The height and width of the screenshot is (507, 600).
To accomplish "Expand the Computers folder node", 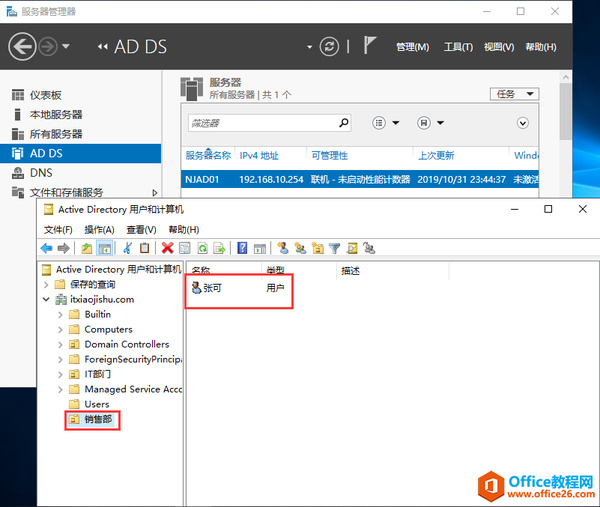I will [60, 329].
